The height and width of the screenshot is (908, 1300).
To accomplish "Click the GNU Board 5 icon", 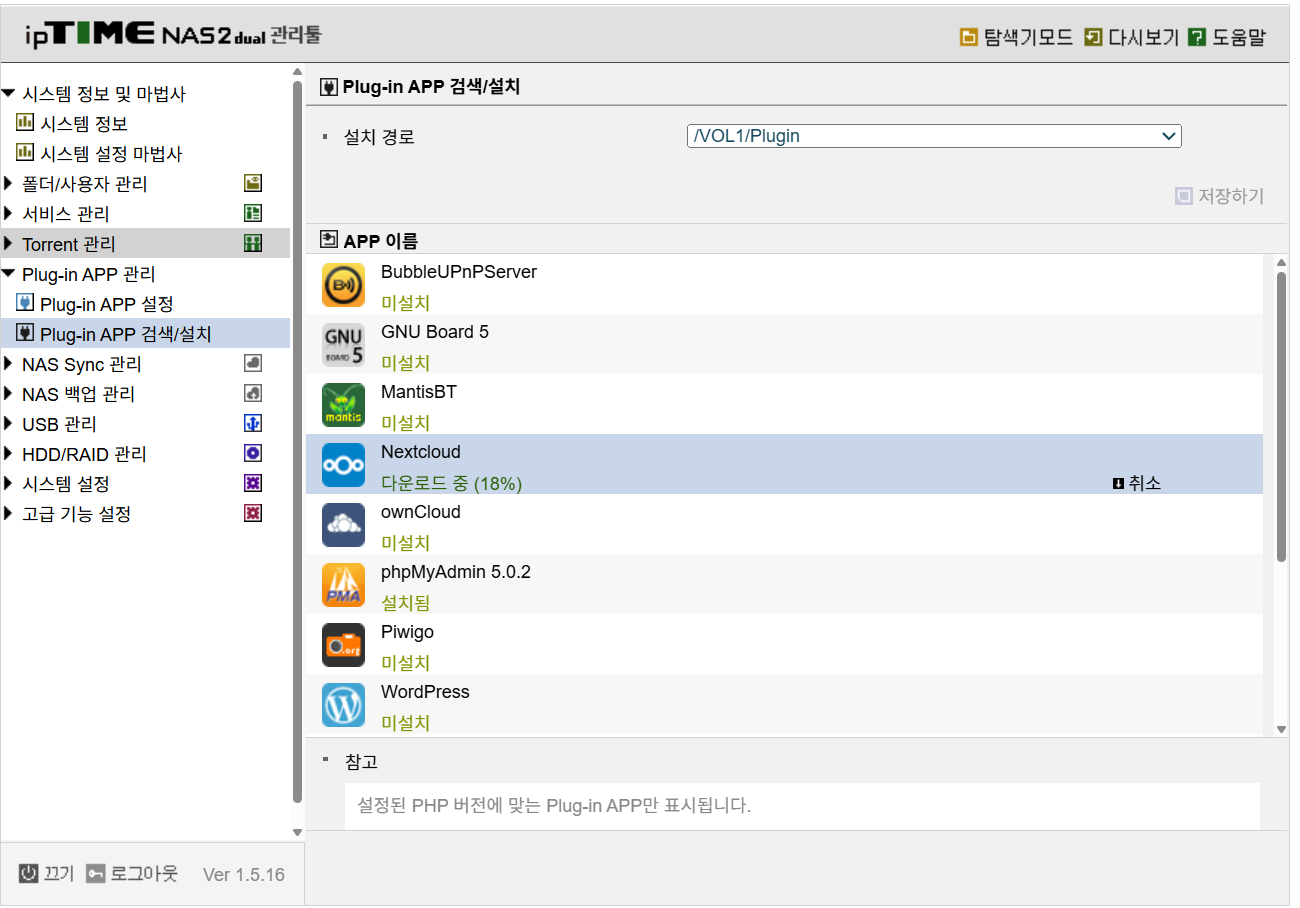I will pyautogui.click(x=343, y=345).
